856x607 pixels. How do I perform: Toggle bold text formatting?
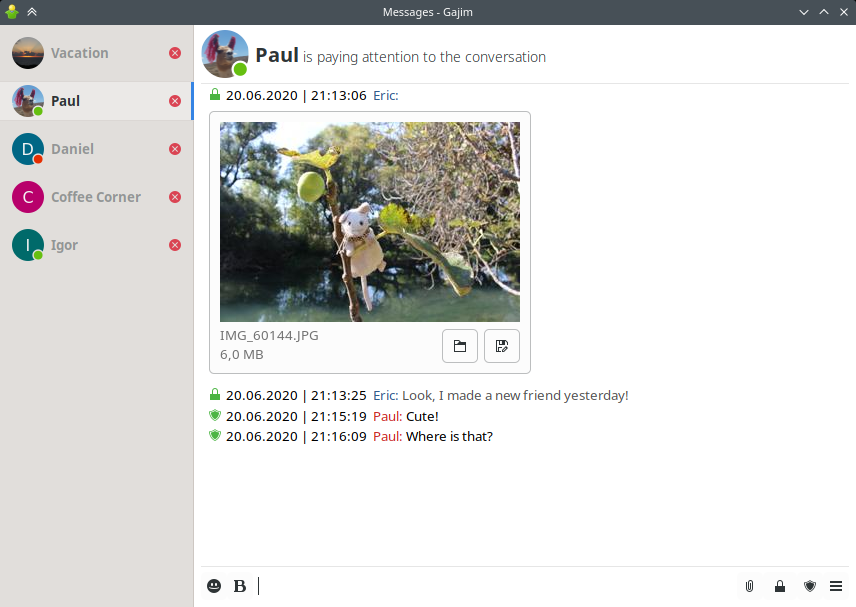click(x=240, y=586)
